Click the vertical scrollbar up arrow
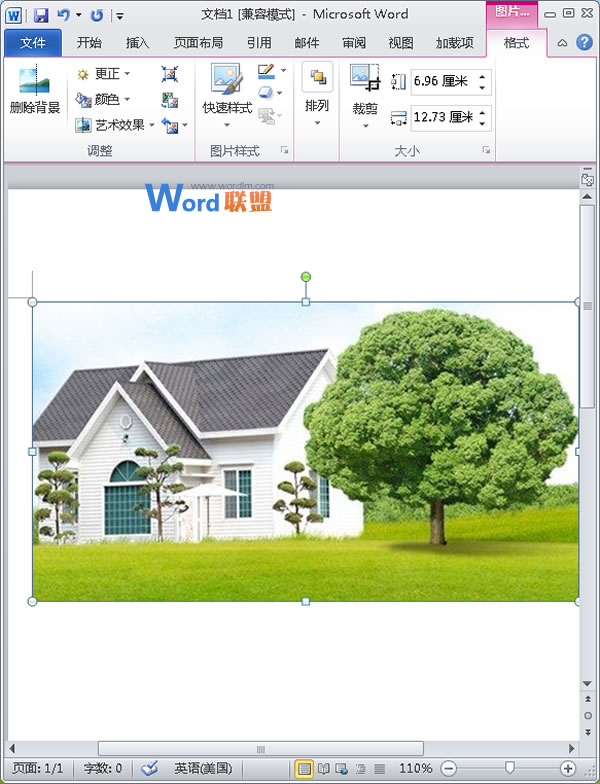This screenshot has height=784, width=600. point(588,196)
